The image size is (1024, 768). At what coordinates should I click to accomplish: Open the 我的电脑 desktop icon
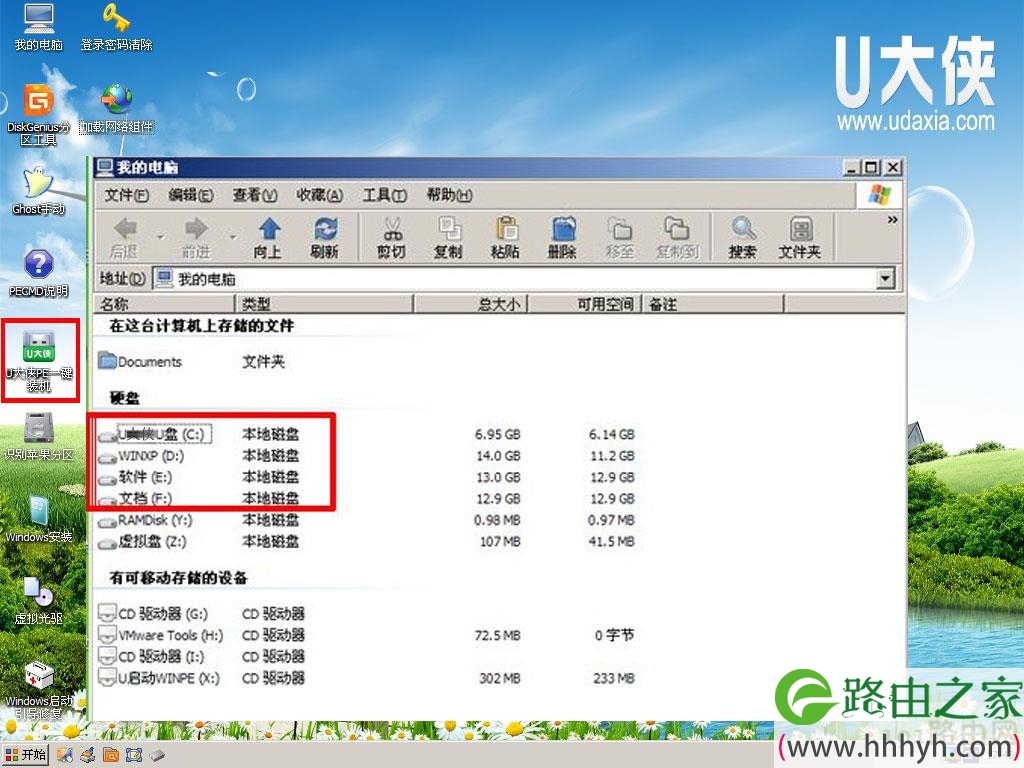point(39,27)
